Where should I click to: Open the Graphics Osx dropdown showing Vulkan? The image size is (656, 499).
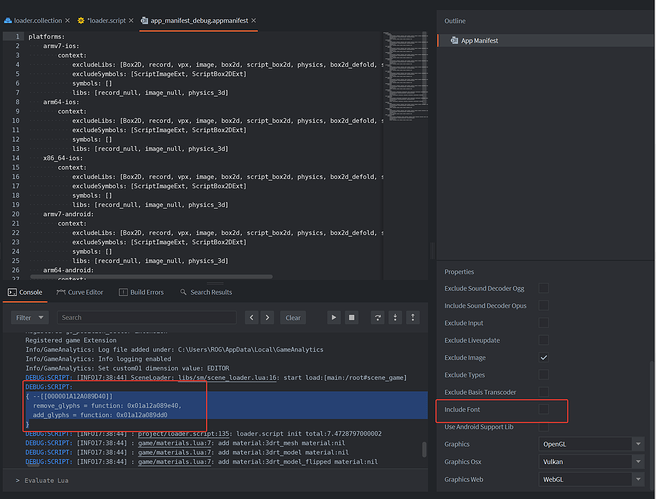tap(591, 462)
